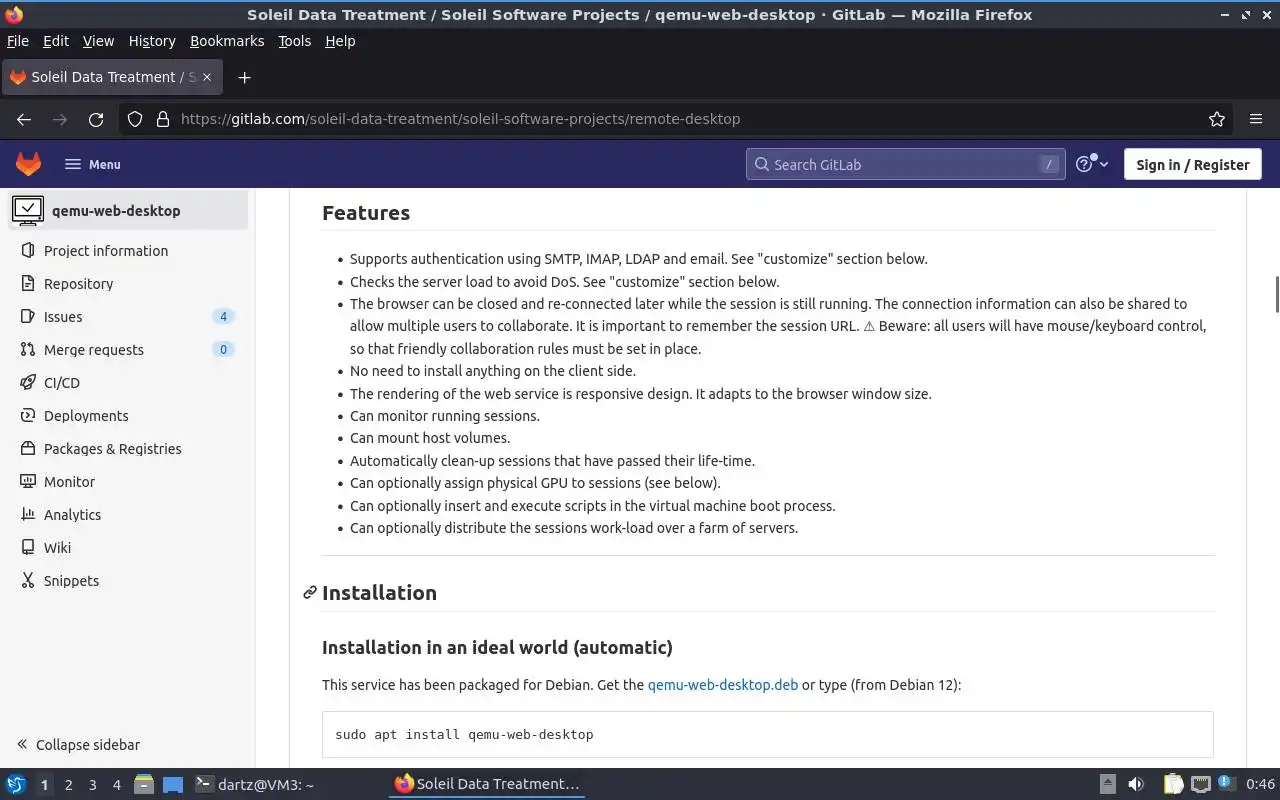Open the View menu
The height and width of the screenshot is (800, 1280).
[x=98, y=41]
